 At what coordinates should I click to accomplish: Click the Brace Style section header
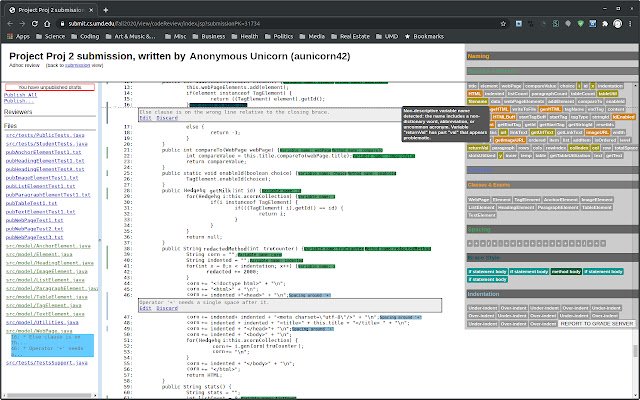(551, 258)
